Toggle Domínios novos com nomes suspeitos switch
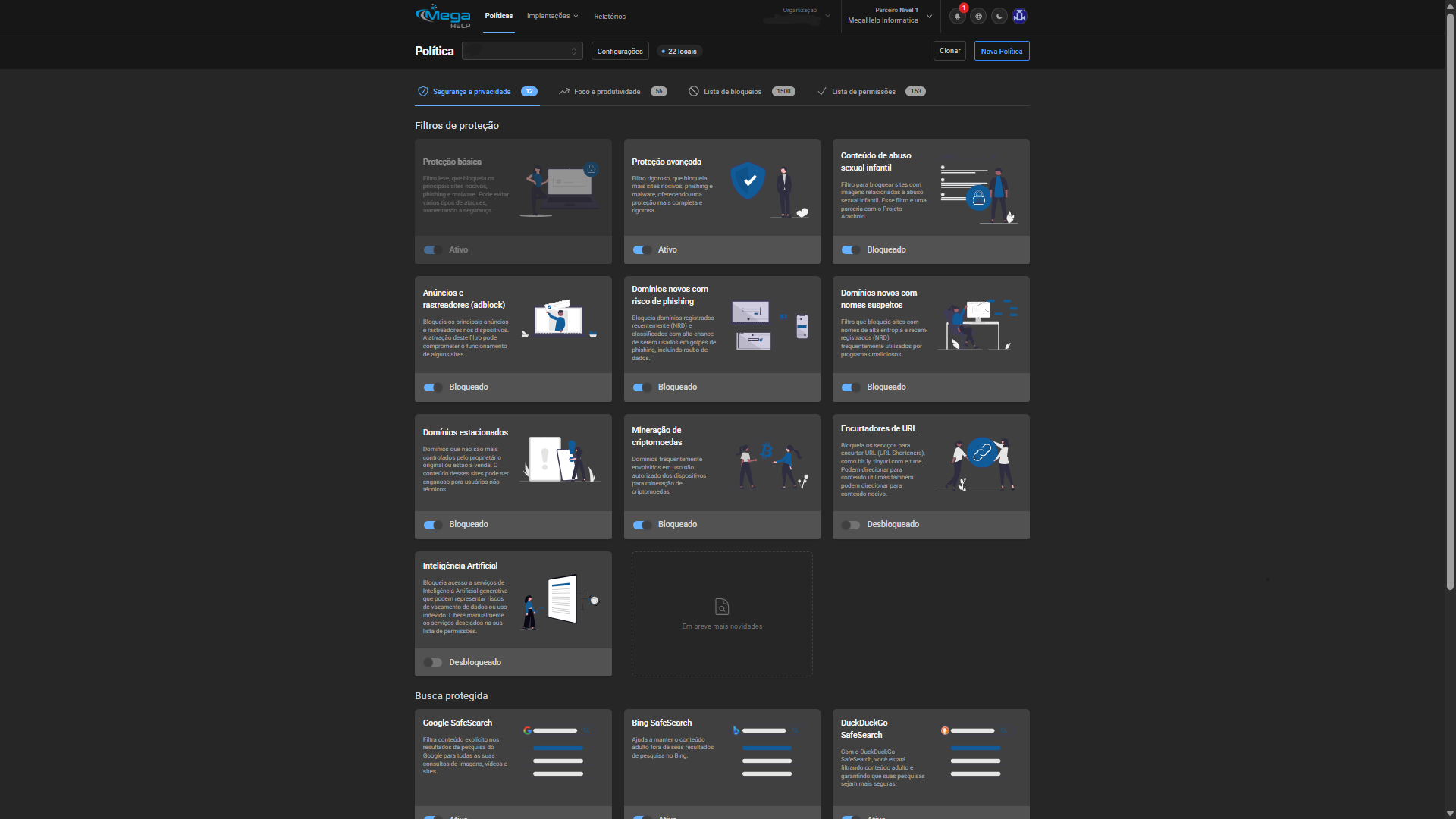 850,388
